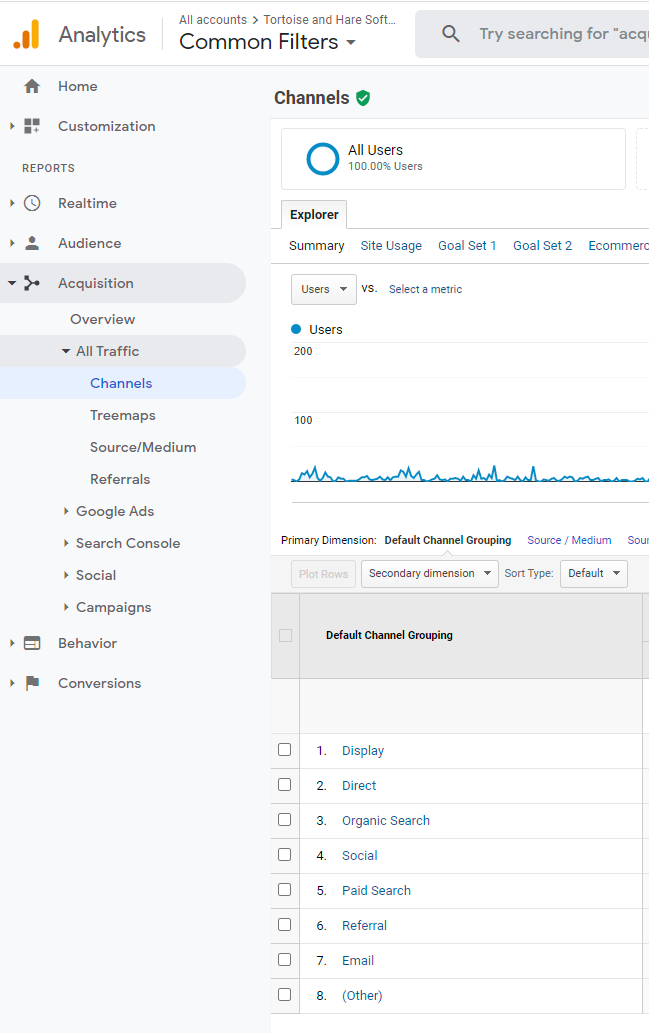Click the Google Analytics logo icon
This screenshot has height=1033, width=649.
(27, 34)
